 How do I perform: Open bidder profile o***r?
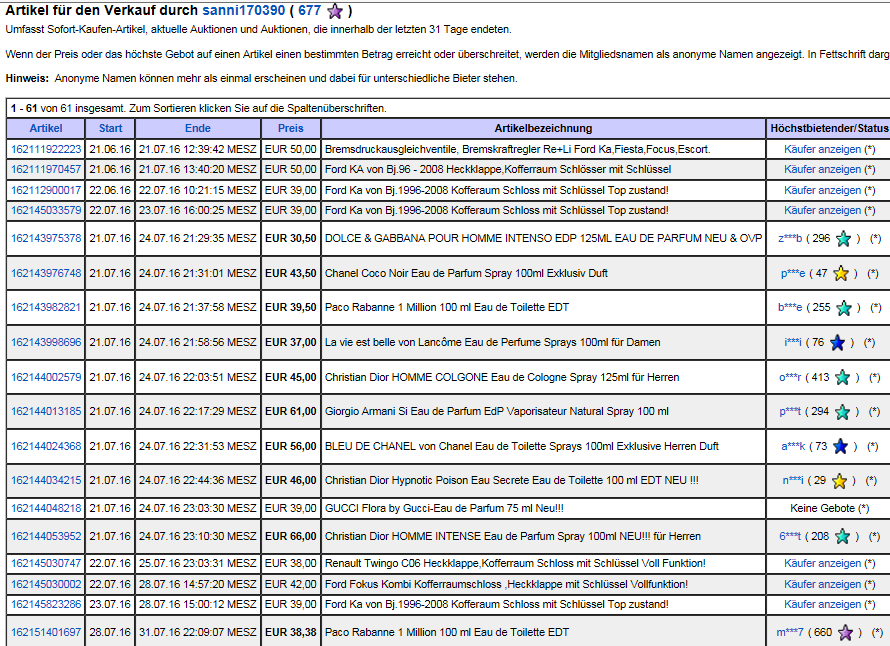tap(790, 377)
